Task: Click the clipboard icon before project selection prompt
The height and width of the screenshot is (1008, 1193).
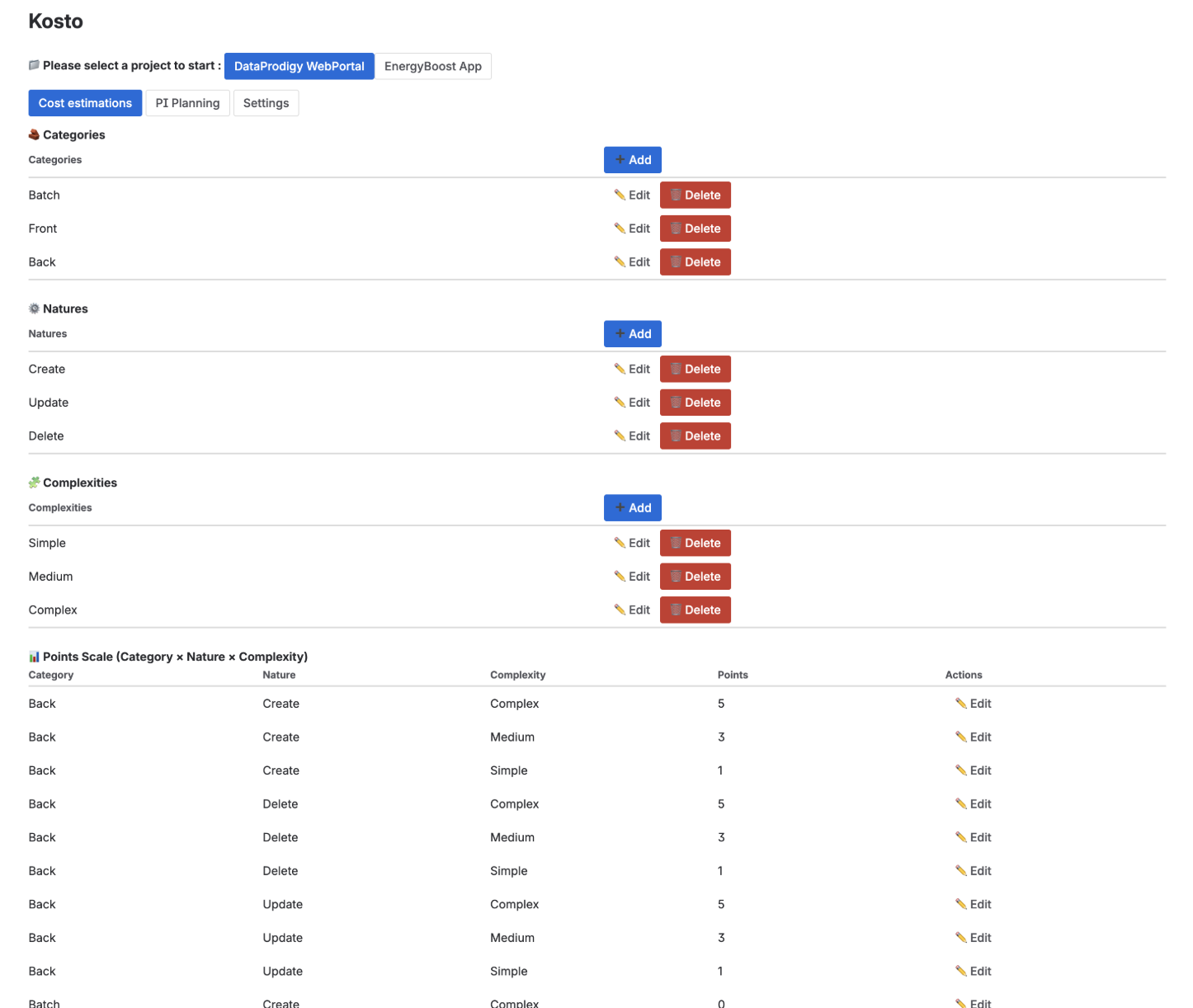Action: pyautogui.click(x=34, y=64)
